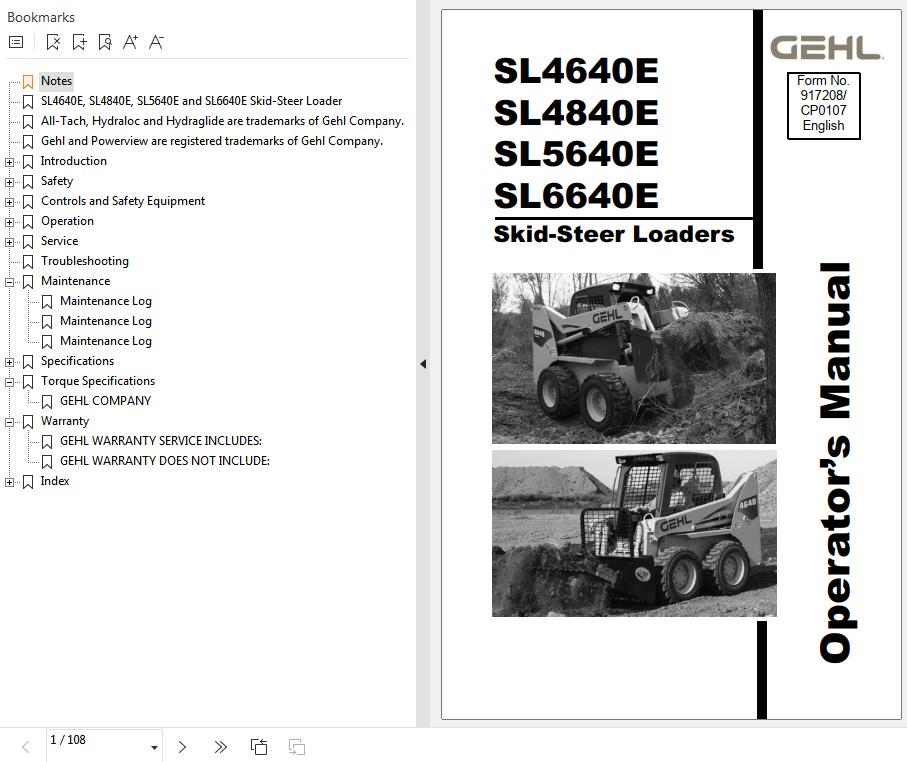Click the GEHL logo on the cover
This screenshot has height=762, width=907.
pyautogui.click(x=826, y=47)
